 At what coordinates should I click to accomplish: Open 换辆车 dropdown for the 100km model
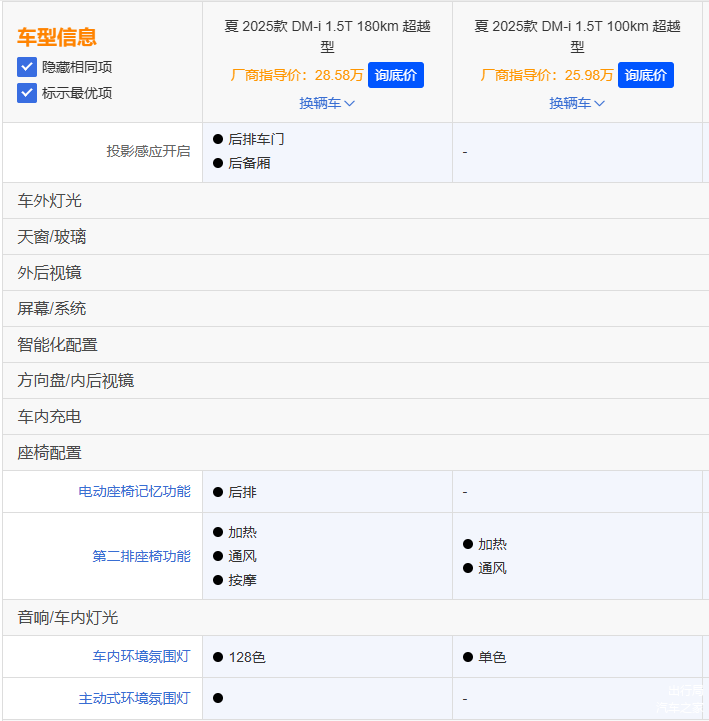pyautogui.click(x=577, y=103)
